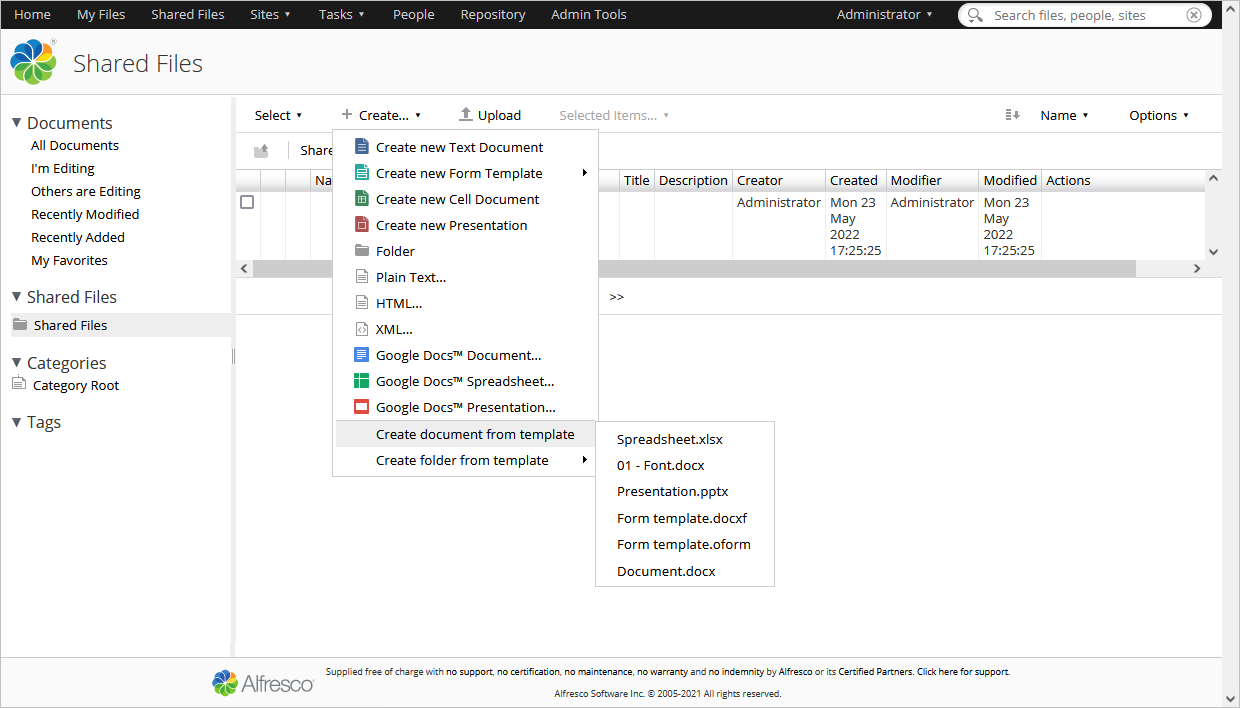
Task: Open the Recently Modified filter link
Action: [x=85, y=214]
